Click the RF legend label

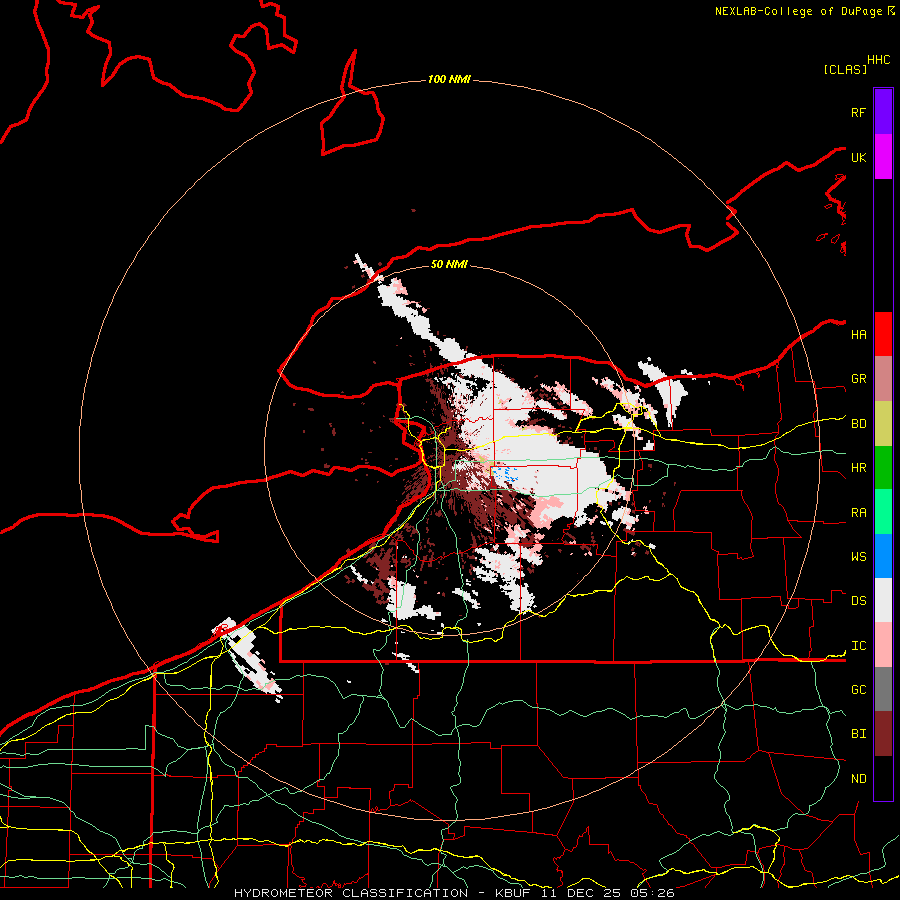858,112
